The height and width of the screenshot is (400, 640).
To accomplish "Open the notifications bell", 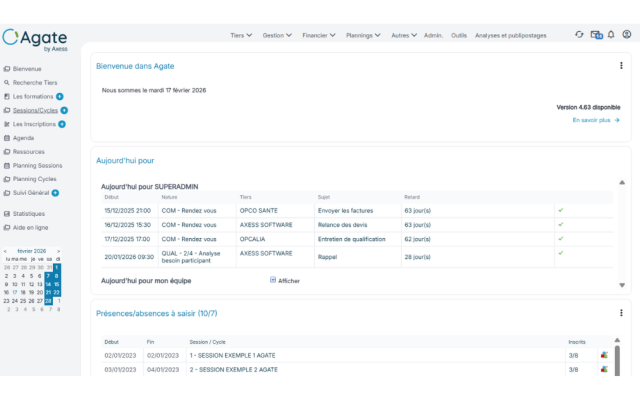I will 611,35.
